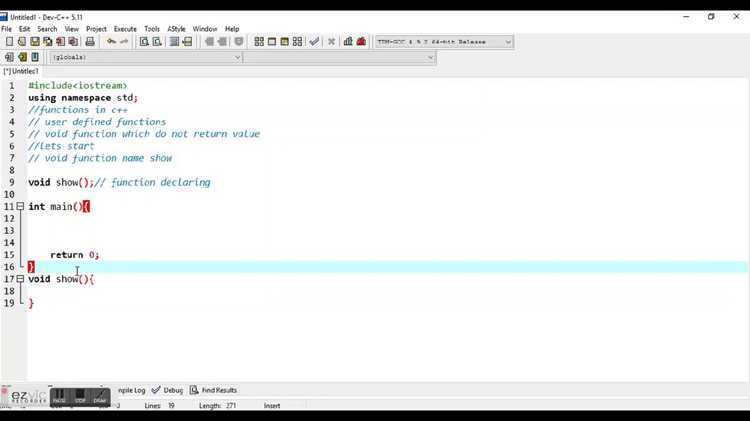Click the Close file toolbar icon
The image size is (750, 421).
point(61,42)
